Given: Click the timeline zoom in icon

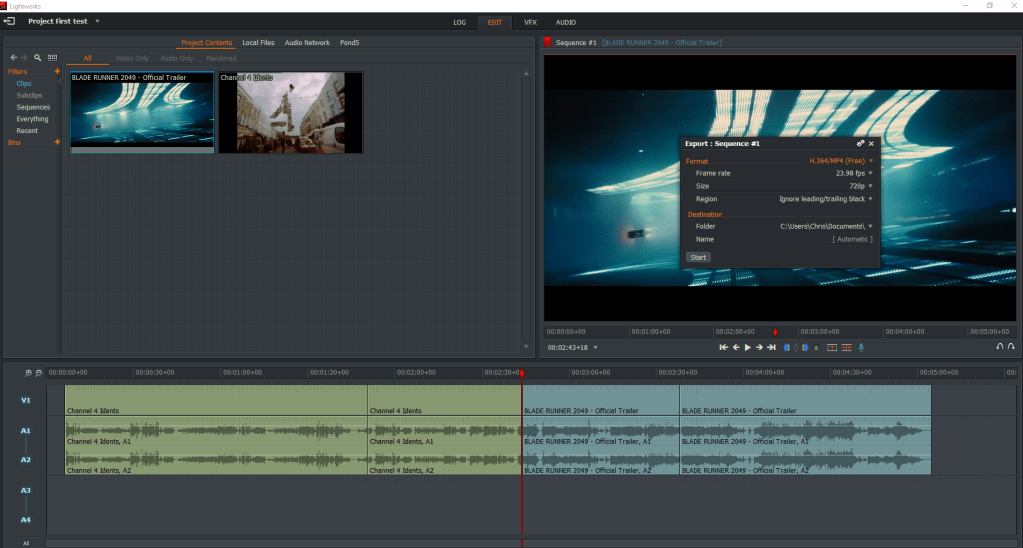Looking at the screenshot, I should click(28, 372).
